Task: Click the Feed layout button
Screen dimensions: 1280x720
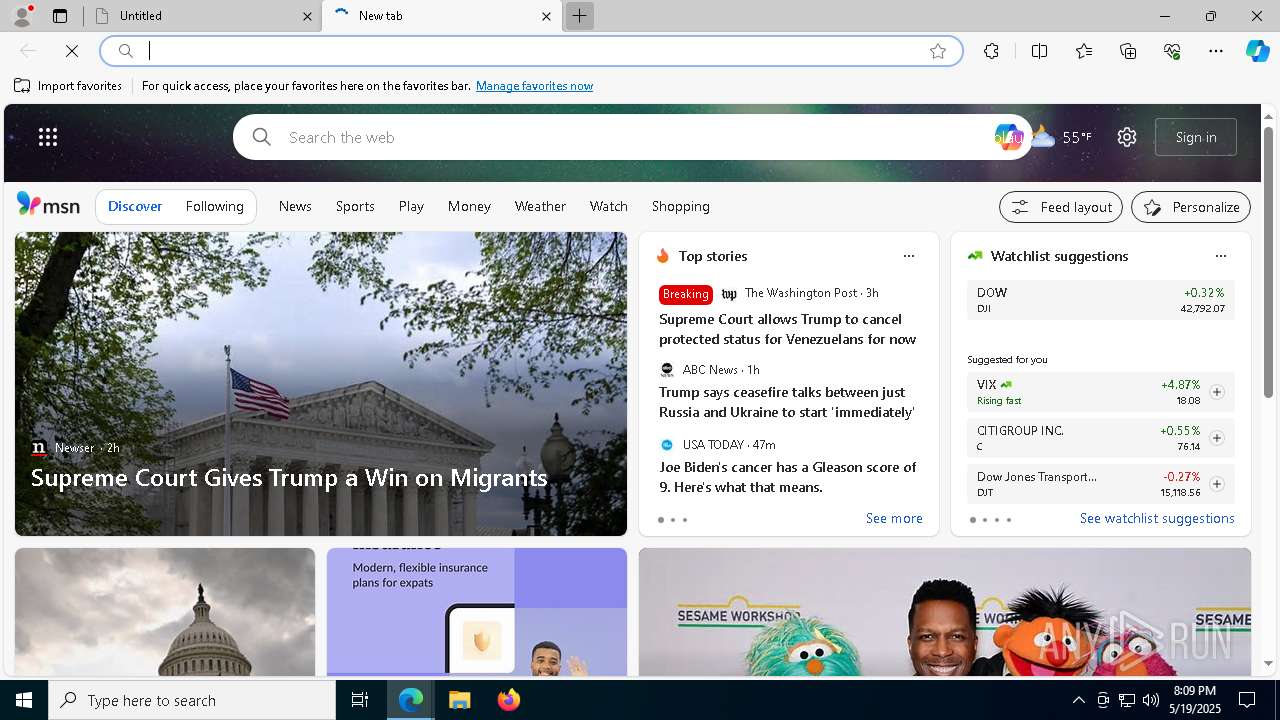Action: click(1061, 207)
